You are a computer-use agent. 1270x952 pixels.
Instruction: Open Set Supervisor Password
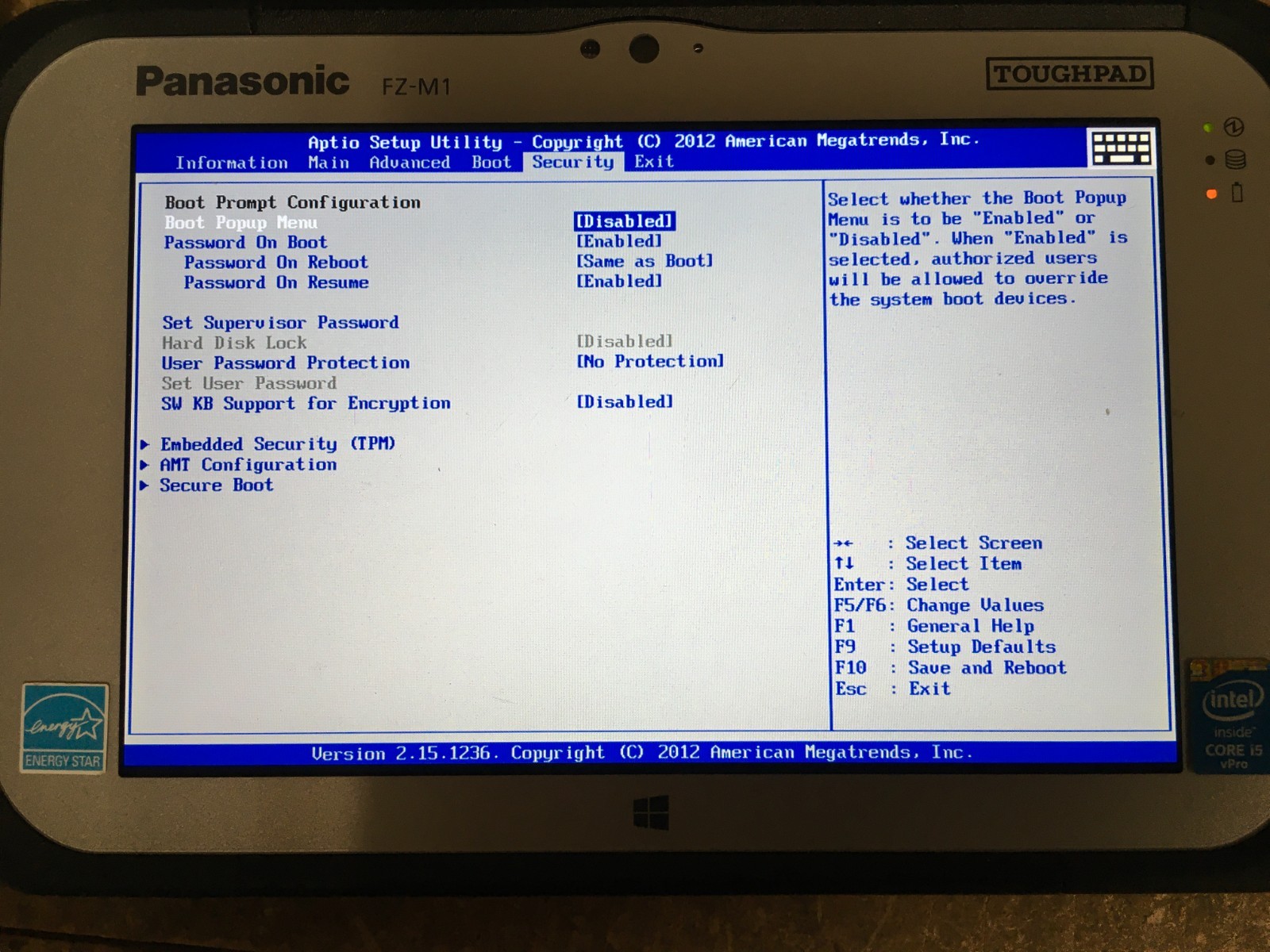coord(280,323)
